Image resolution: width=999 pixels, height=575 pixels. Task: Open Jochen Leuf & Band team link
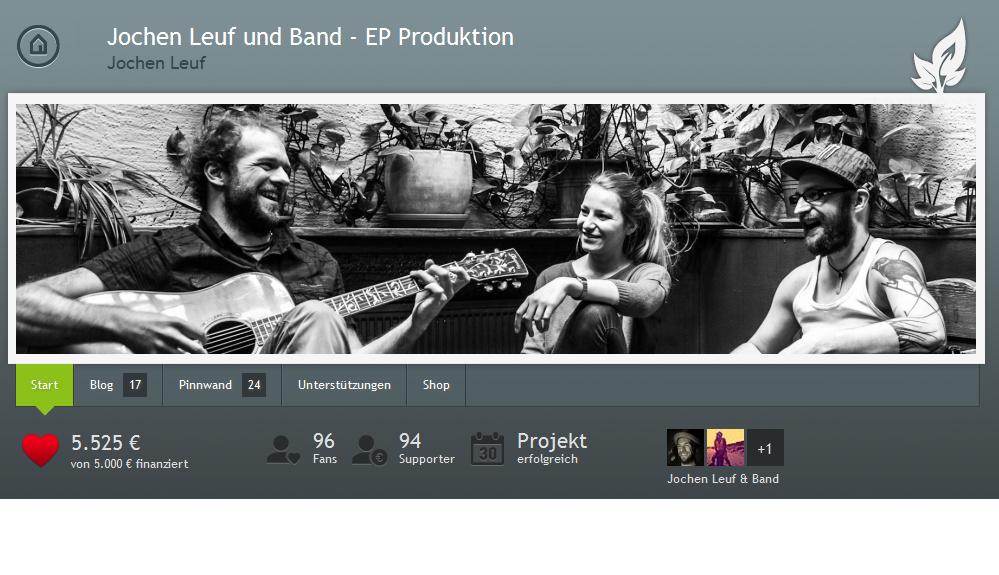point(723,479)
